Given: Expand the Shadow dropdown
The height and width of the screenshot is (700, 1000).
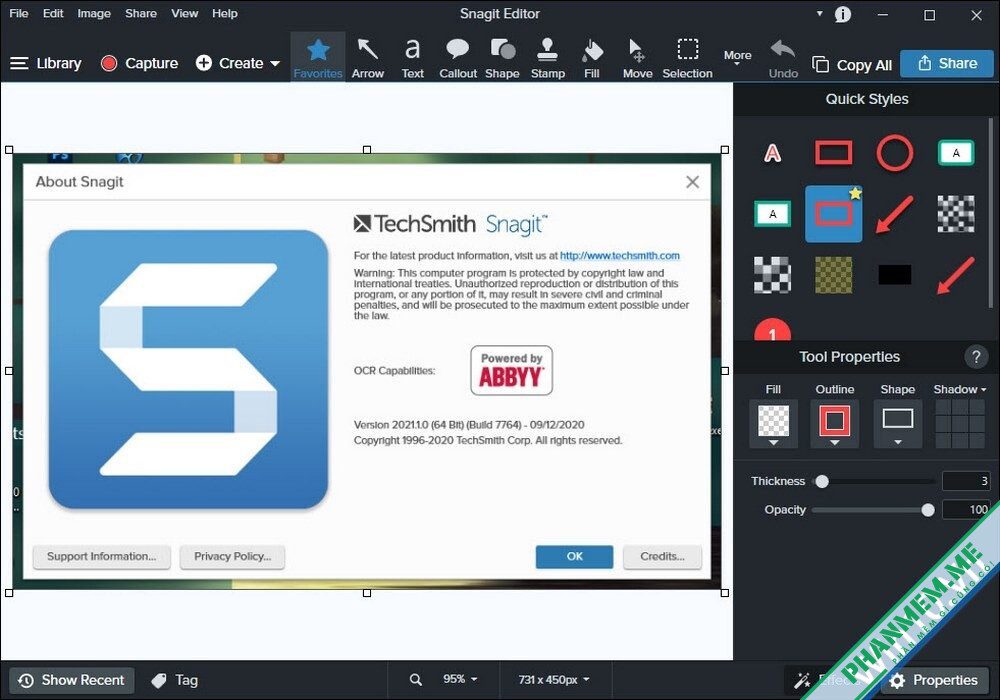Looking at the screenshot, I should (x=959, y=389).
